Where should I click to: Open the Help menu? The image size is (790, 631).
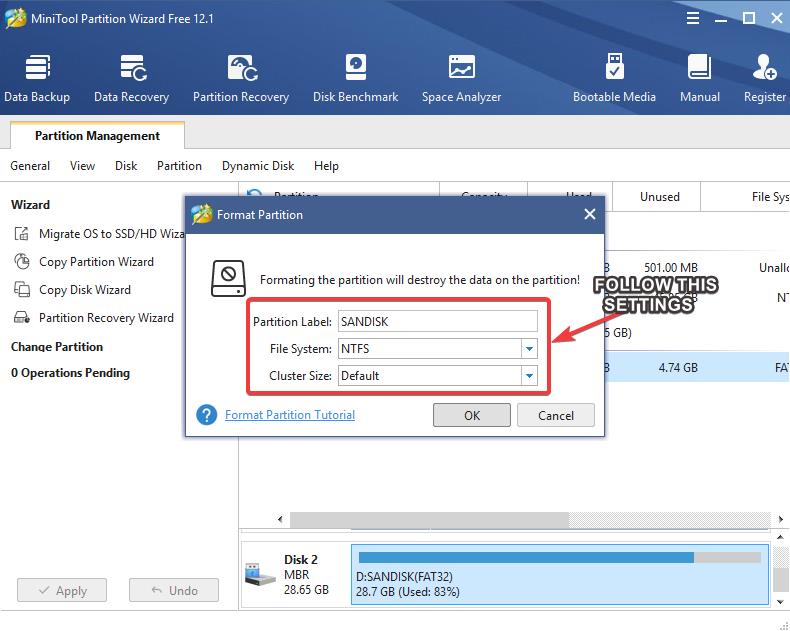pos(326,166)
